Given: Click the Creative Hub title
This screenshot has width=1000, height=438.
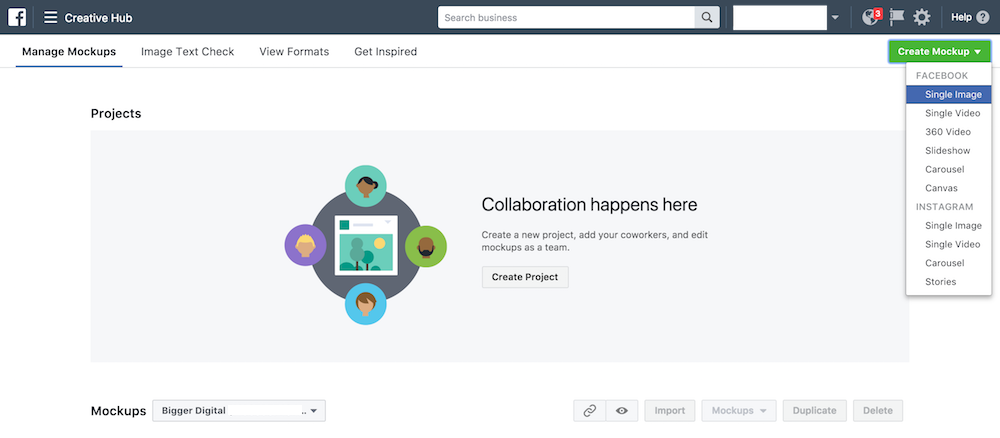Looking at the screenshot, I should click(98, 18).
